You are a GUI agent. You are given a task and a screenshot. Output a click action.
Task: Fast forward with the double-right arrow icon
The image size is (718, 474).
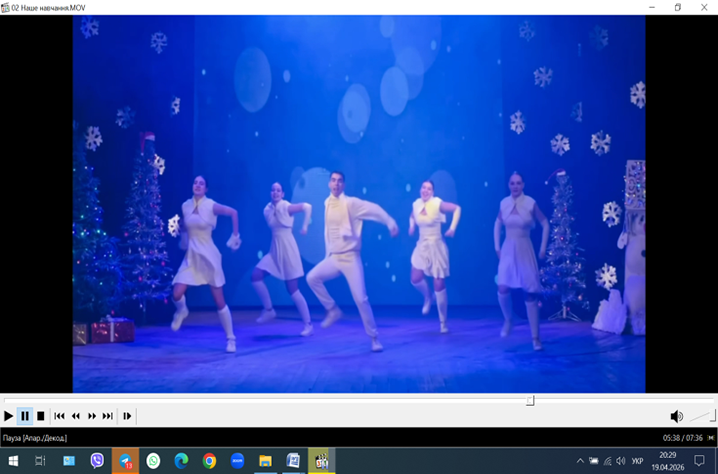[x=92, y=416]
